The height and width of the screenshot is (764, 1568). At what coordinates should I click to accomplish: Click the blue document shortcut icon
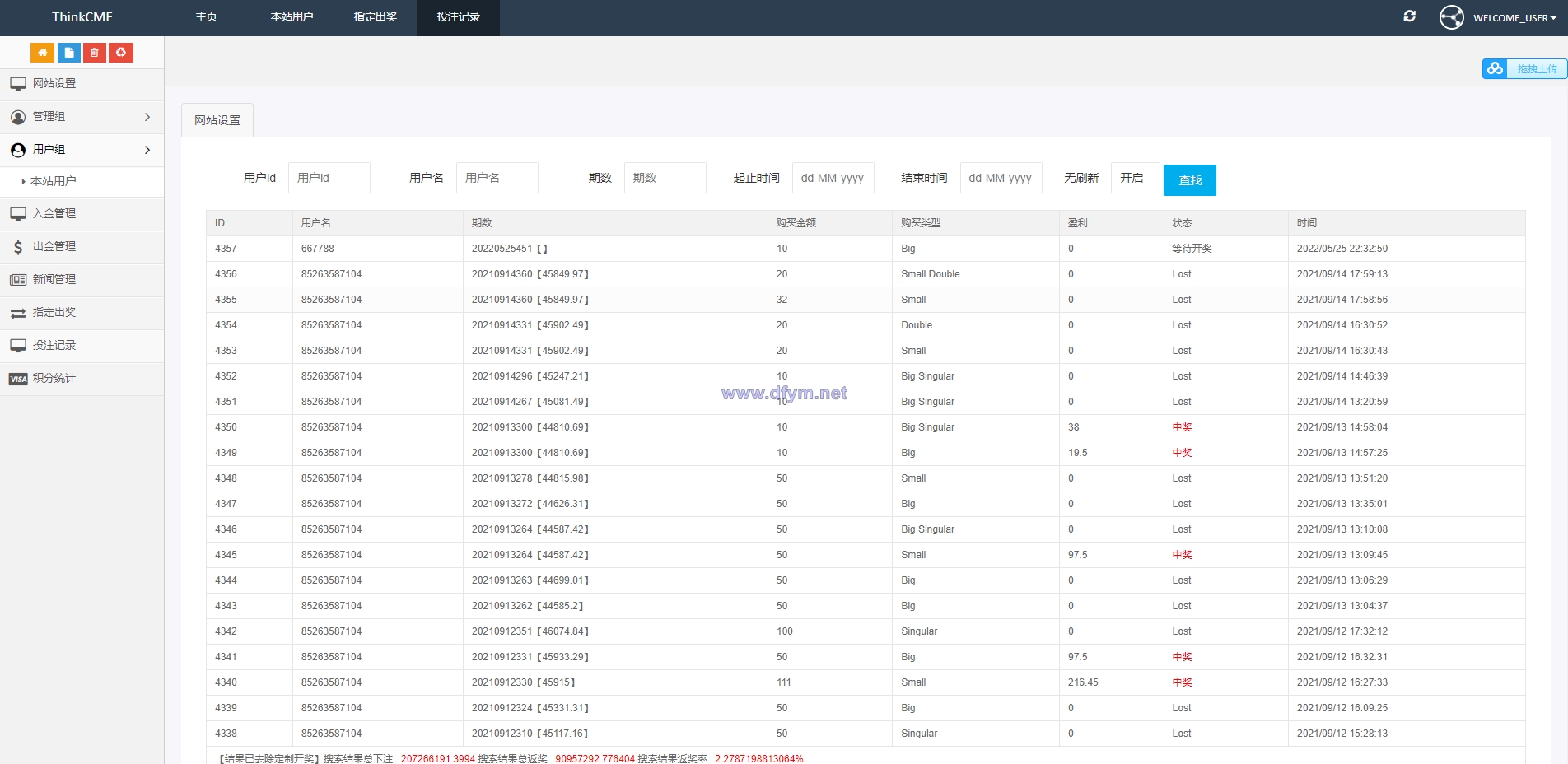pos(68,53)
